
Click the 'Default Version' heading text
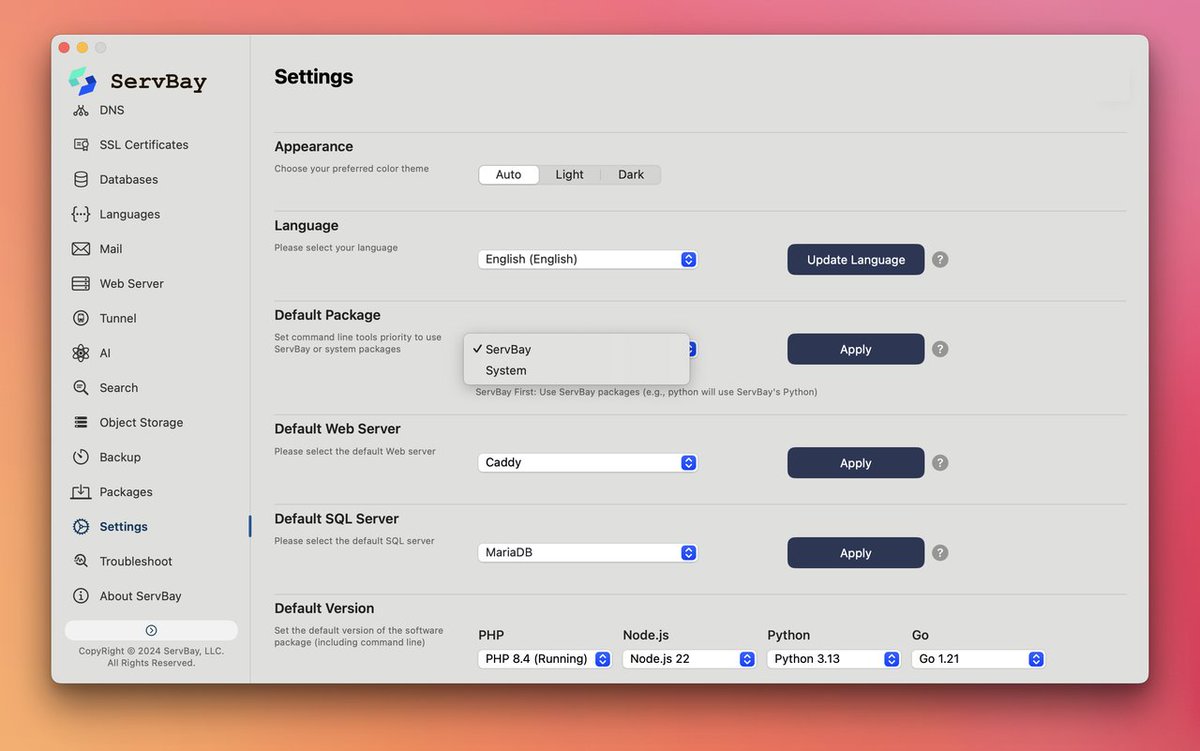pos(324,608)
